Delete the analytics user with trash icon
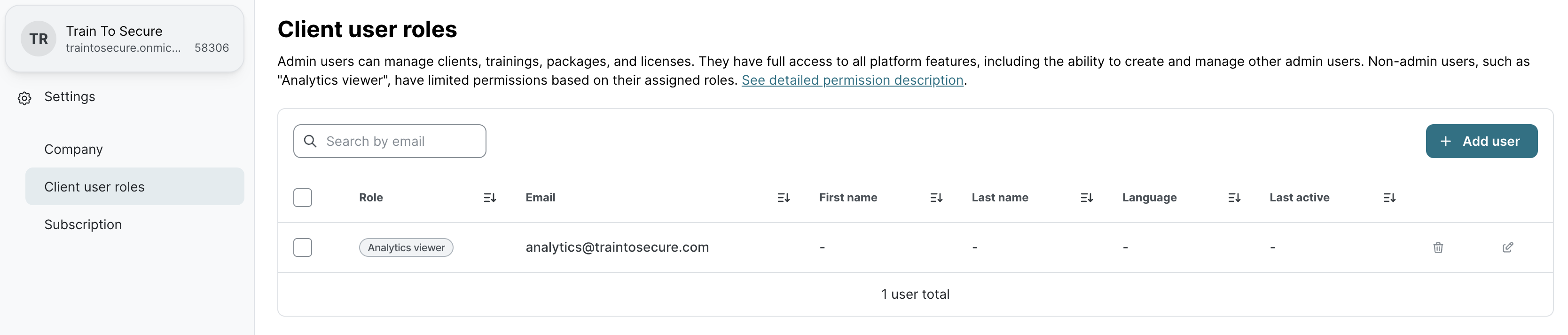Screen dimensions: 1568x335 [x=1438, y=247]
